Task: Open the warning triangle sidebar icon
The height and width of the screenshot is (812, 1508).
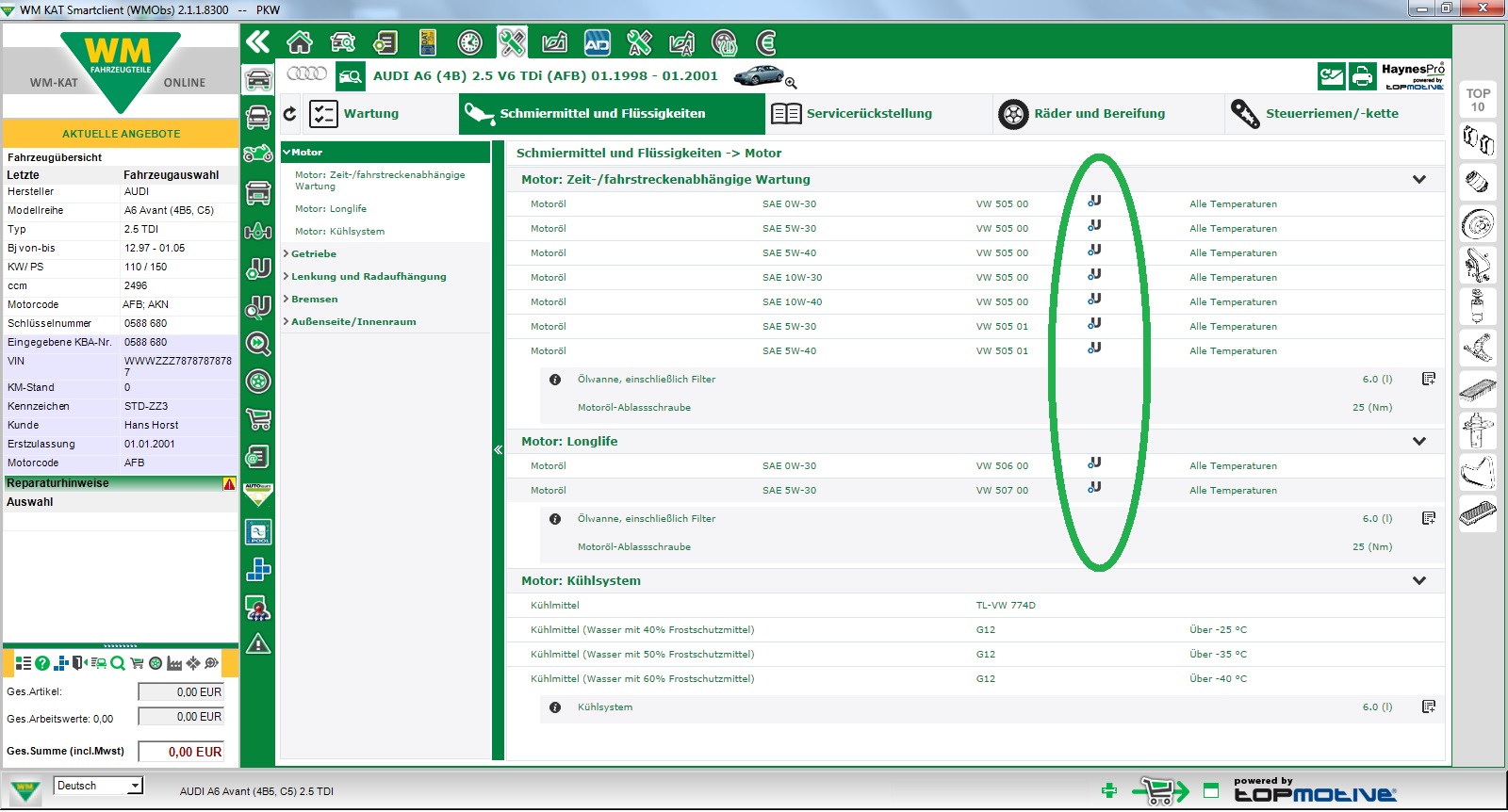Action: pos(258,644)
